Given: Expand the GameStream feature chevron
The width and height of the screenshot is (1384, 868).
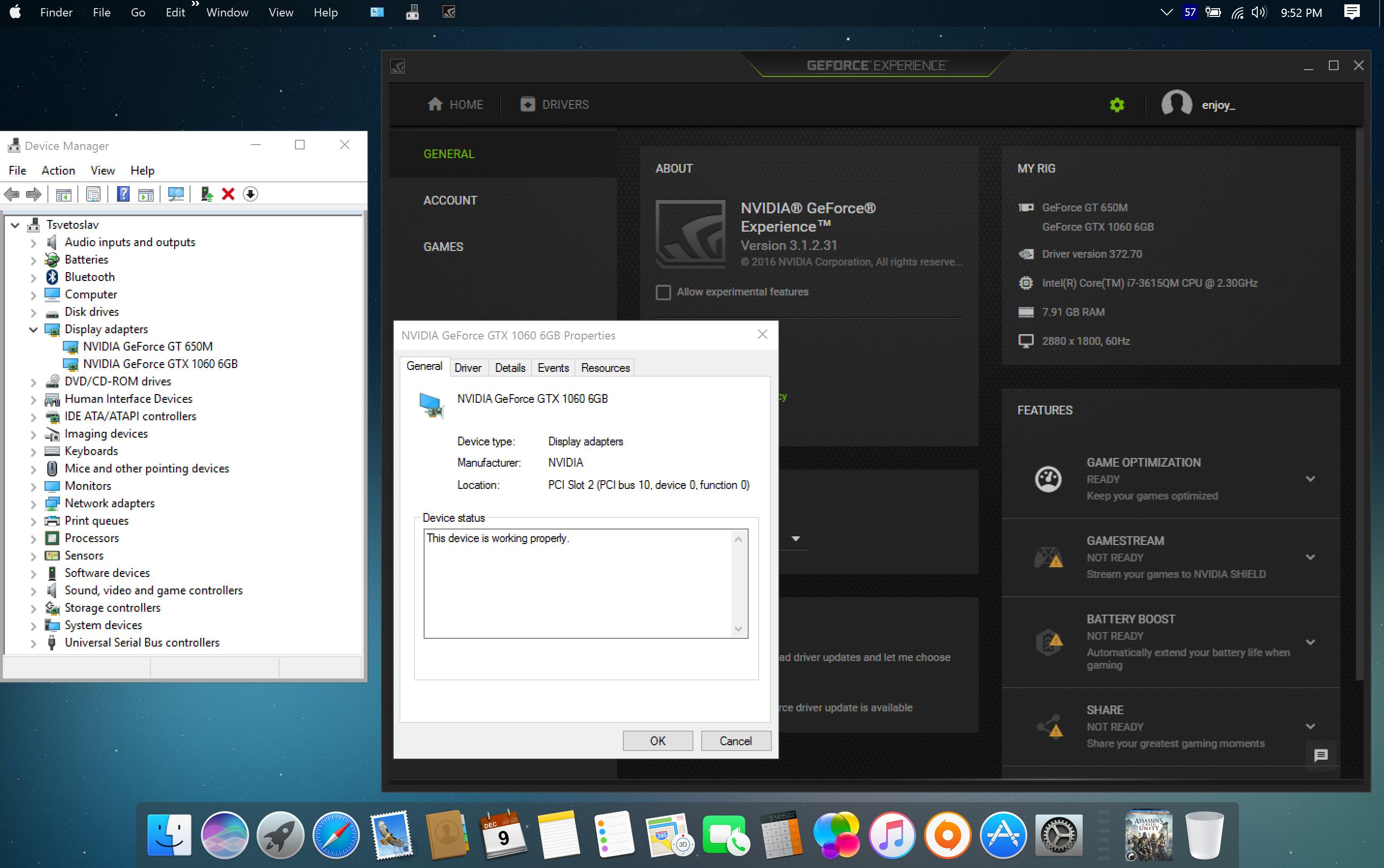Looking at the screenshot, I should click(1310, 557).
